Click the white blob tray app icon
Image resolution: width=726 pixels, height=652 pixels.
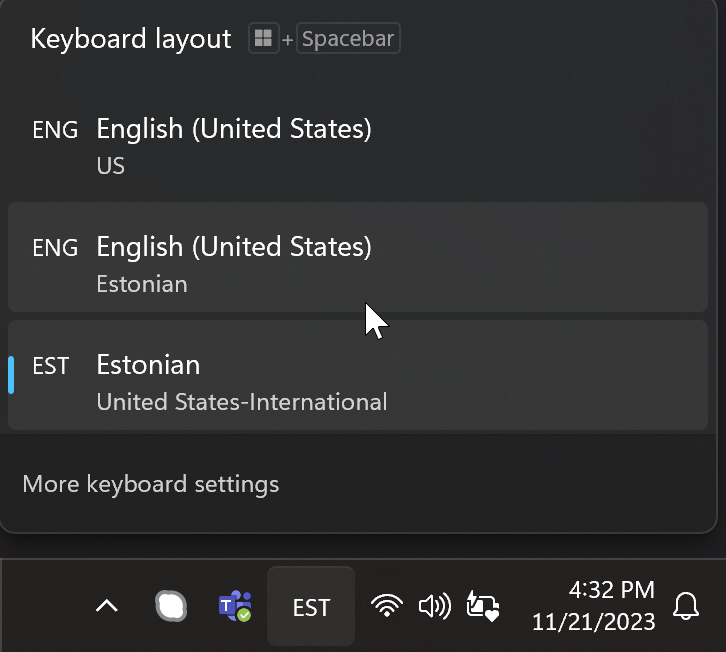171,606
